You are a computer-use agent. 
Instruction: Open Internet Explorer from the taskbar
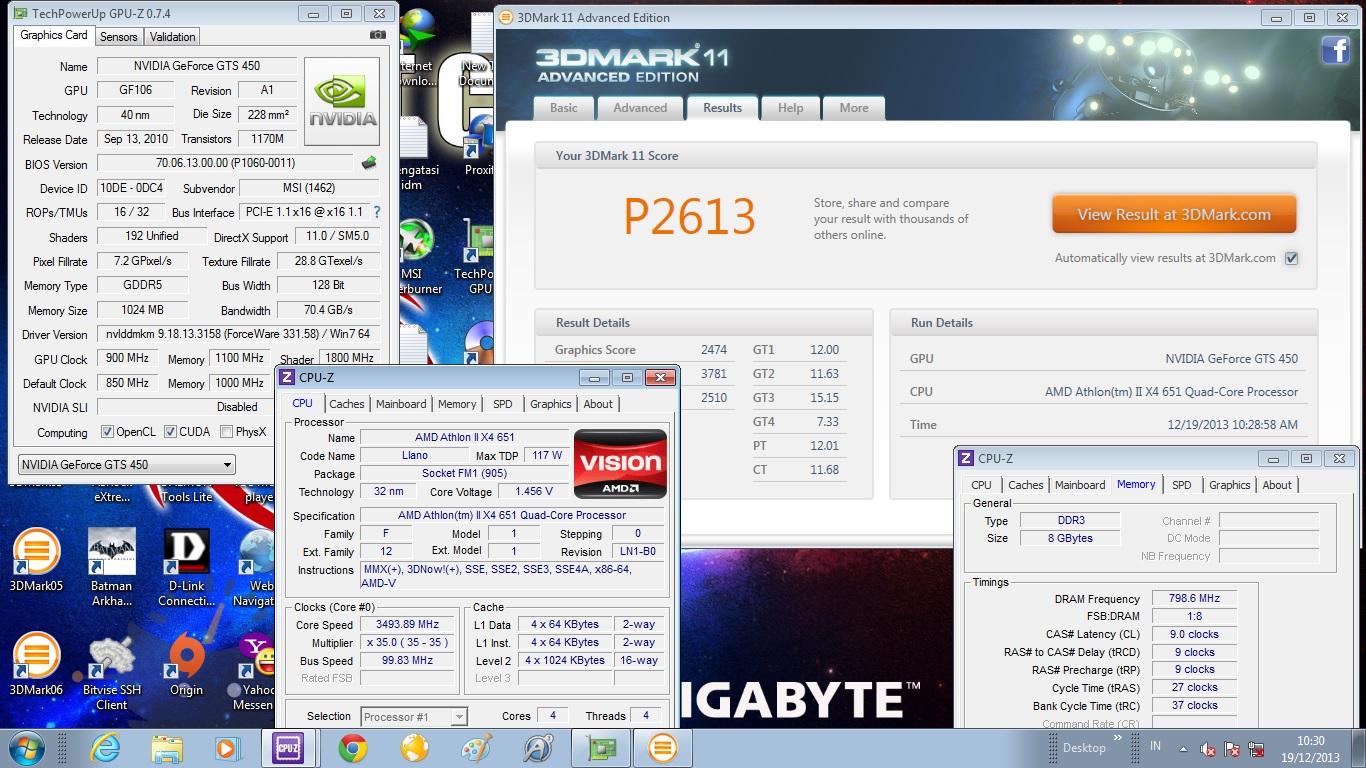[105, 747]
